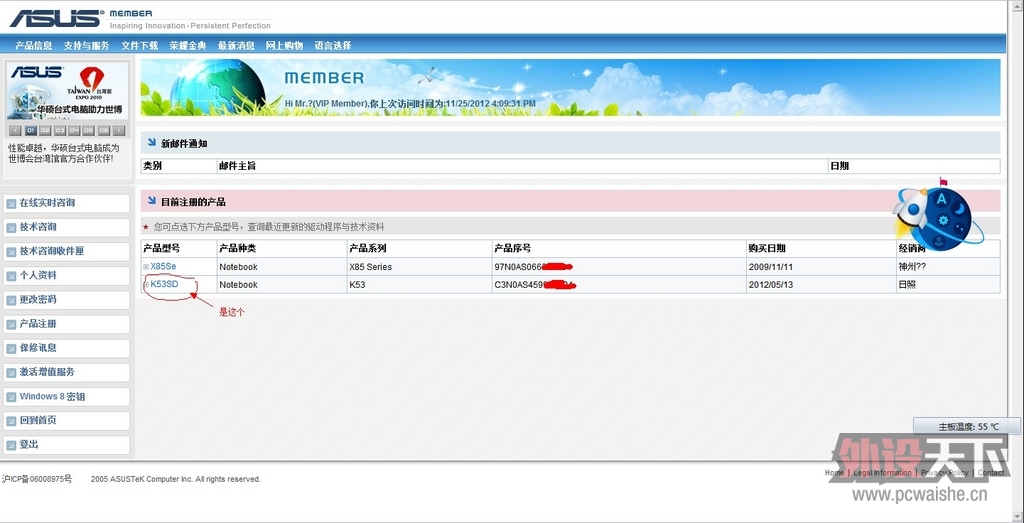Click the 目前注册的产品 section arrow icon
Image resolution: width=1024 pixels, height=523 pixels.
point(152,201)
